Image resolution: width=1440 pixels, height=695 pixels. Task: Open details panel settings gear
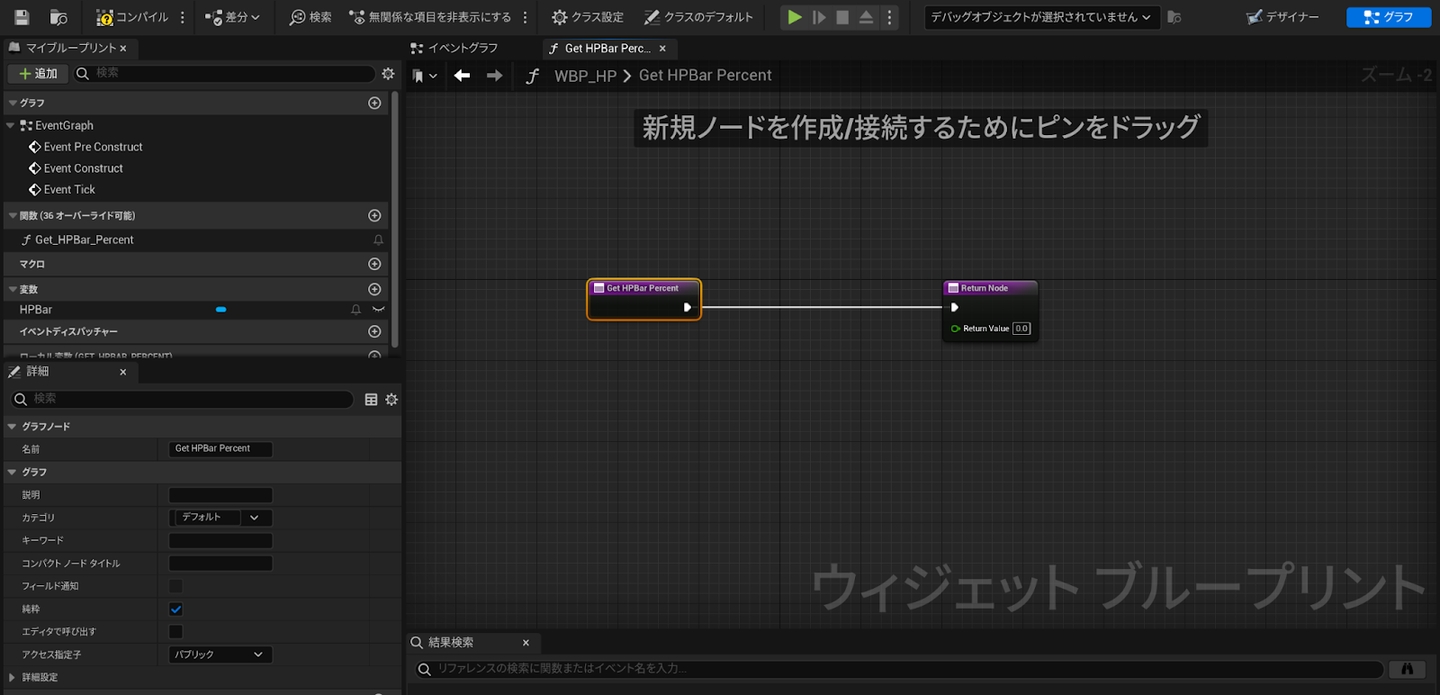(391, 399)
